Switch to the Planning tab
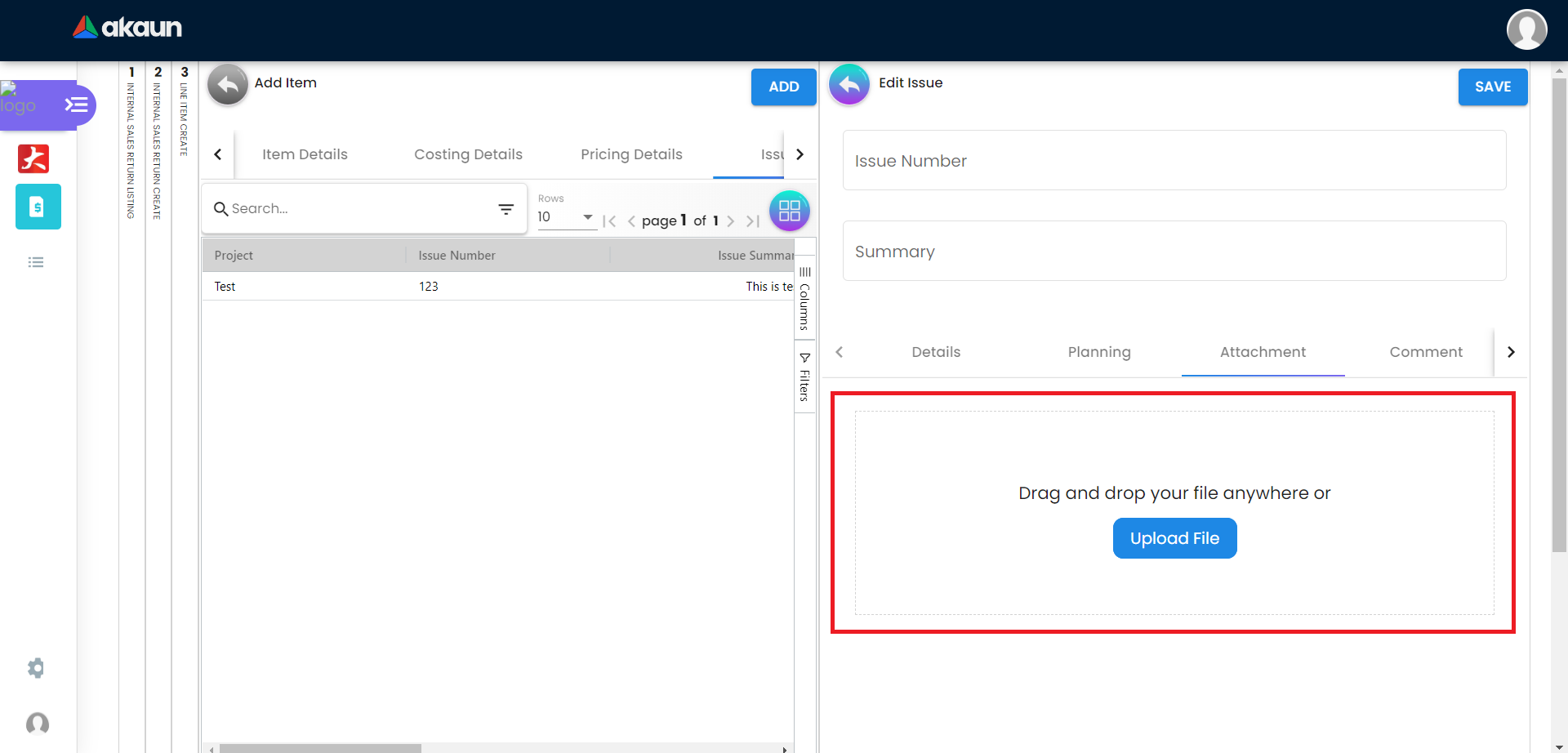This screenshot has height=753, width=1568. [1099, 352]
